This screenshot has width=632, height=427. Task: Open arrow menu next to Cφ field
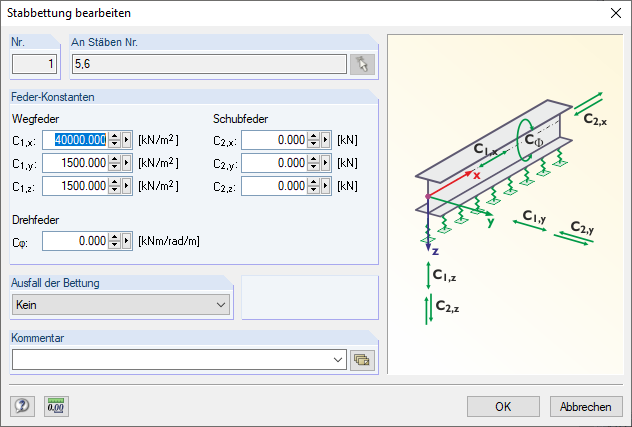[x=127, y=240]
